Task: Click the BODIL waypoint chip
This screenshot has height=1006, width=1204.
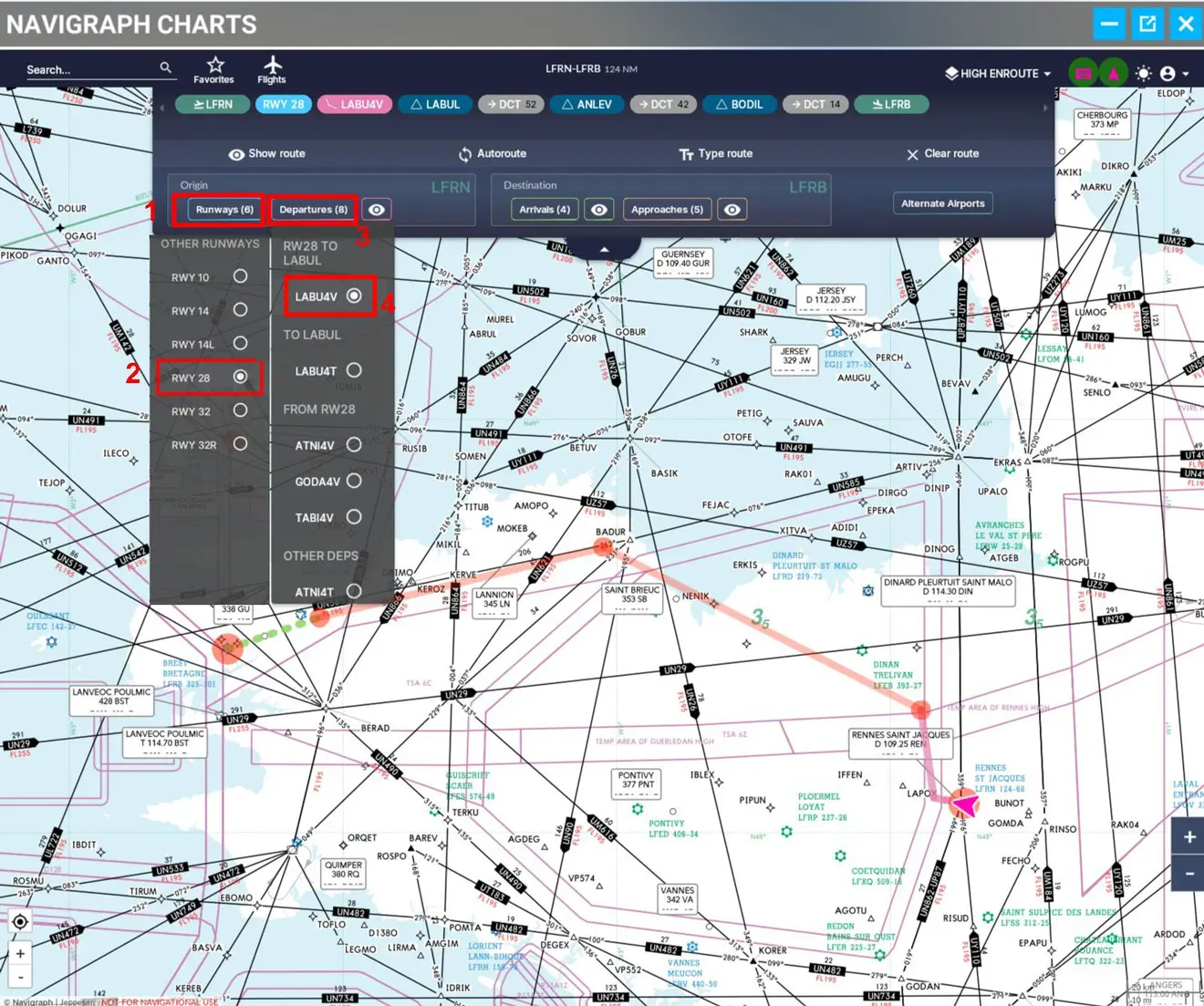Action: point(740,105)
